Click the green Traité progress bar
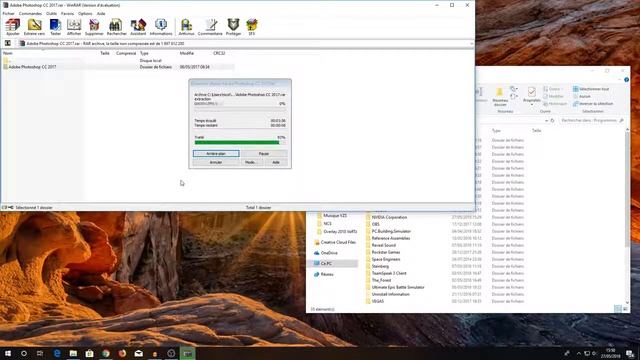 coord(240,142)
